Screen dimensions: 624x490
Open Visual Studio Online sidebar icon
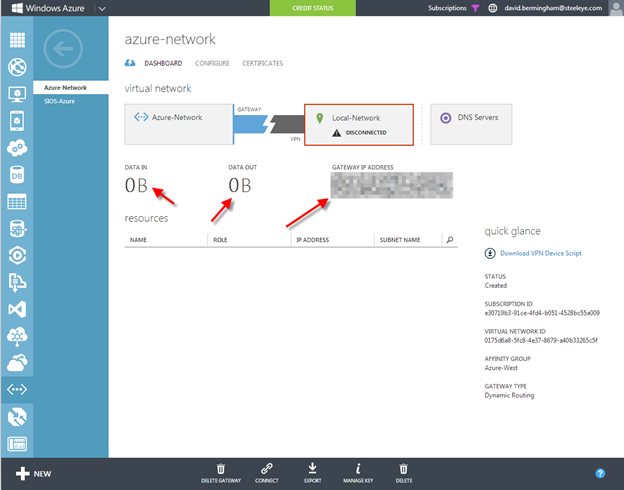17,309
